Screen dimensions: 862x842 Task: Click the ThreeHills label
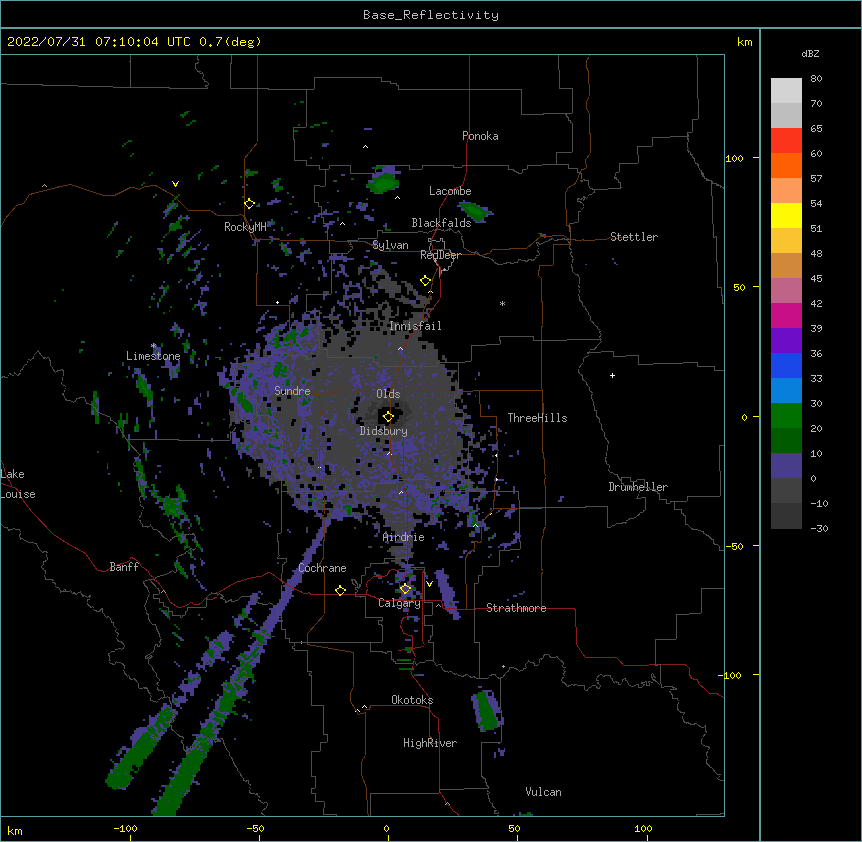537,418
